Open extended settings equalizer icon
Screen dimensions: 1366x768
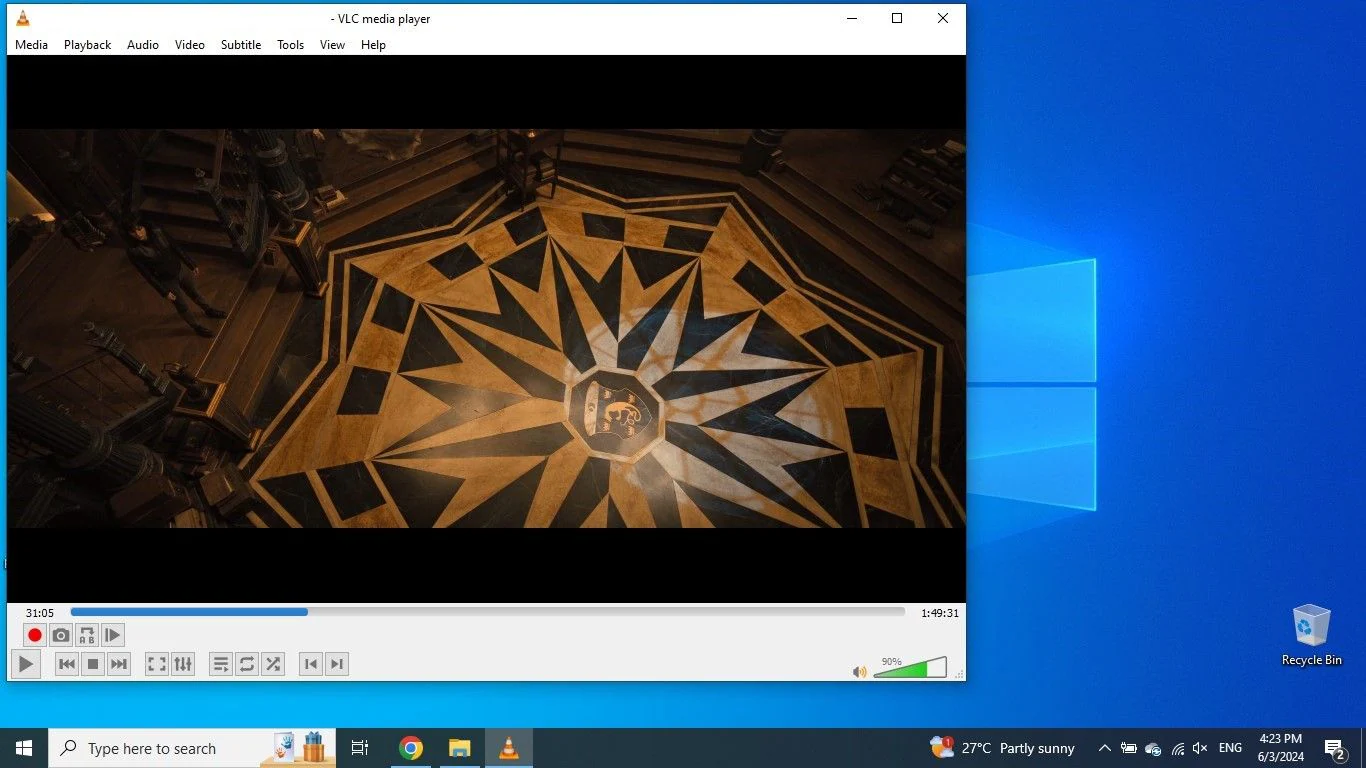pyautogui.click(x=183, y=664)
